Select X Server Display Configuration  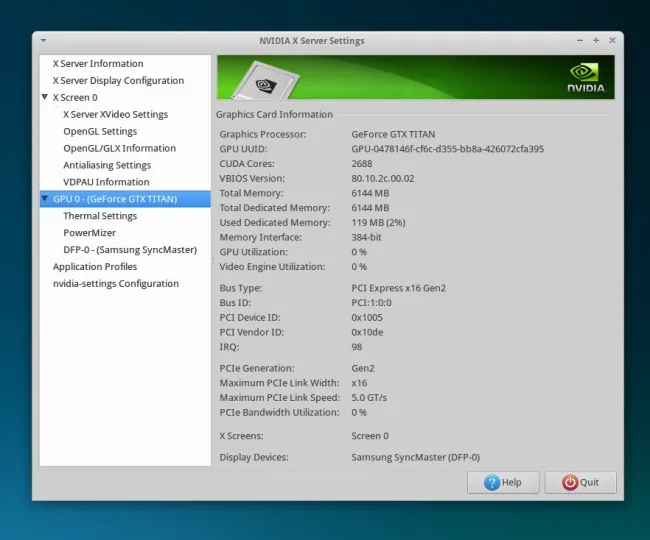point(118,81)
